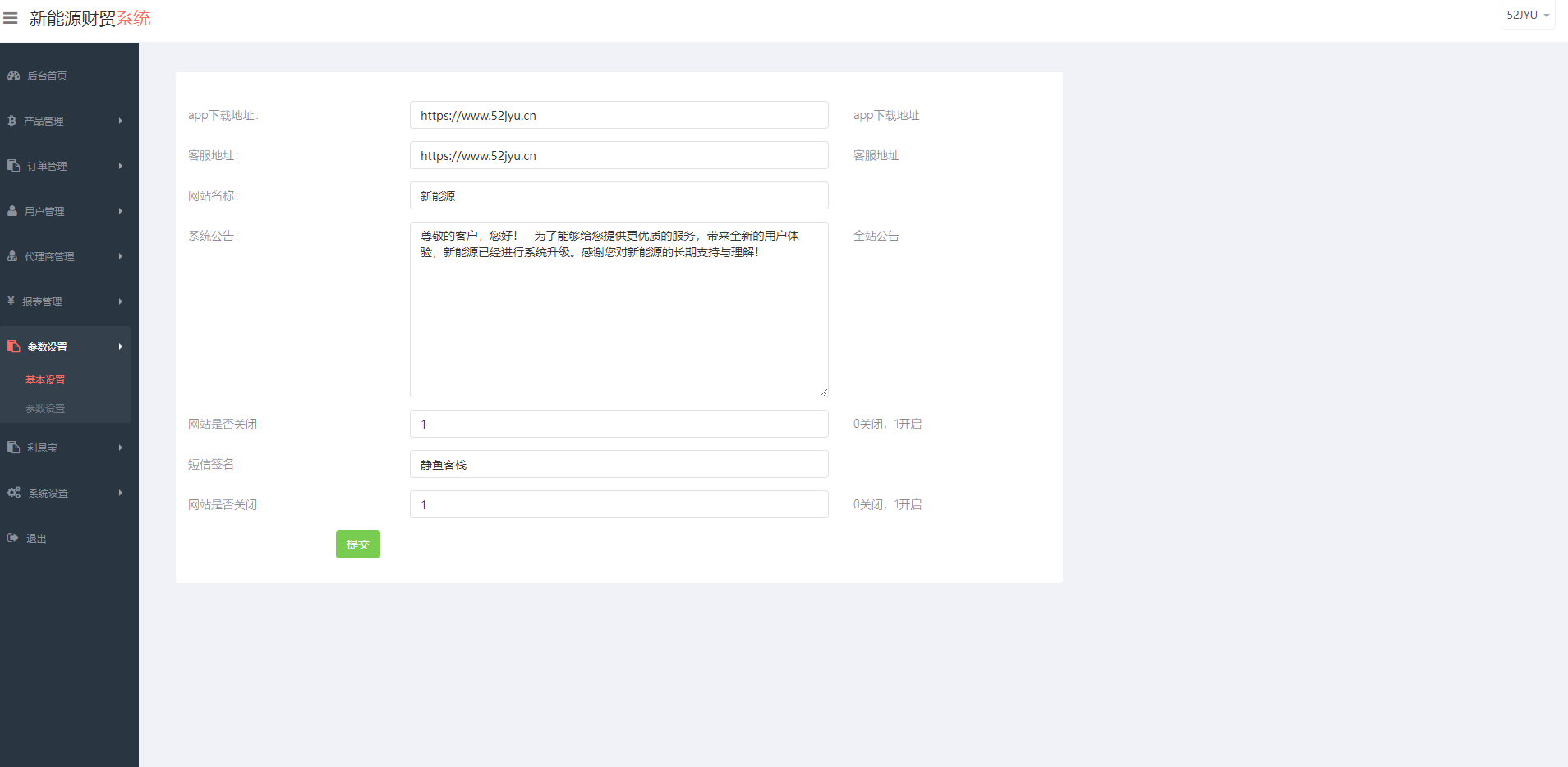Image resolution: width=1568 pixels, height=767 pixels.
Task: Open the 52JYU user dropdown
Action: click(x=1527, y=15)
